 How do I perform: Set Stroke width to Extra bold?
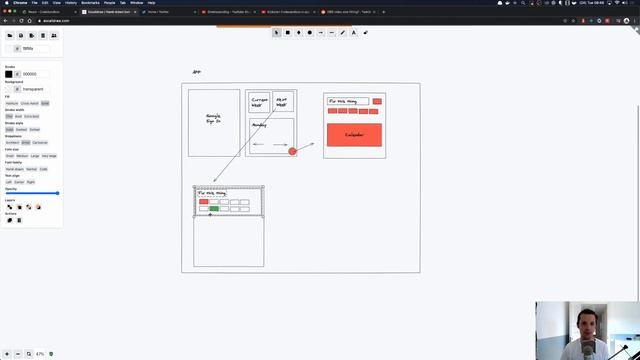pyautogui.click(x=31, y=116)
